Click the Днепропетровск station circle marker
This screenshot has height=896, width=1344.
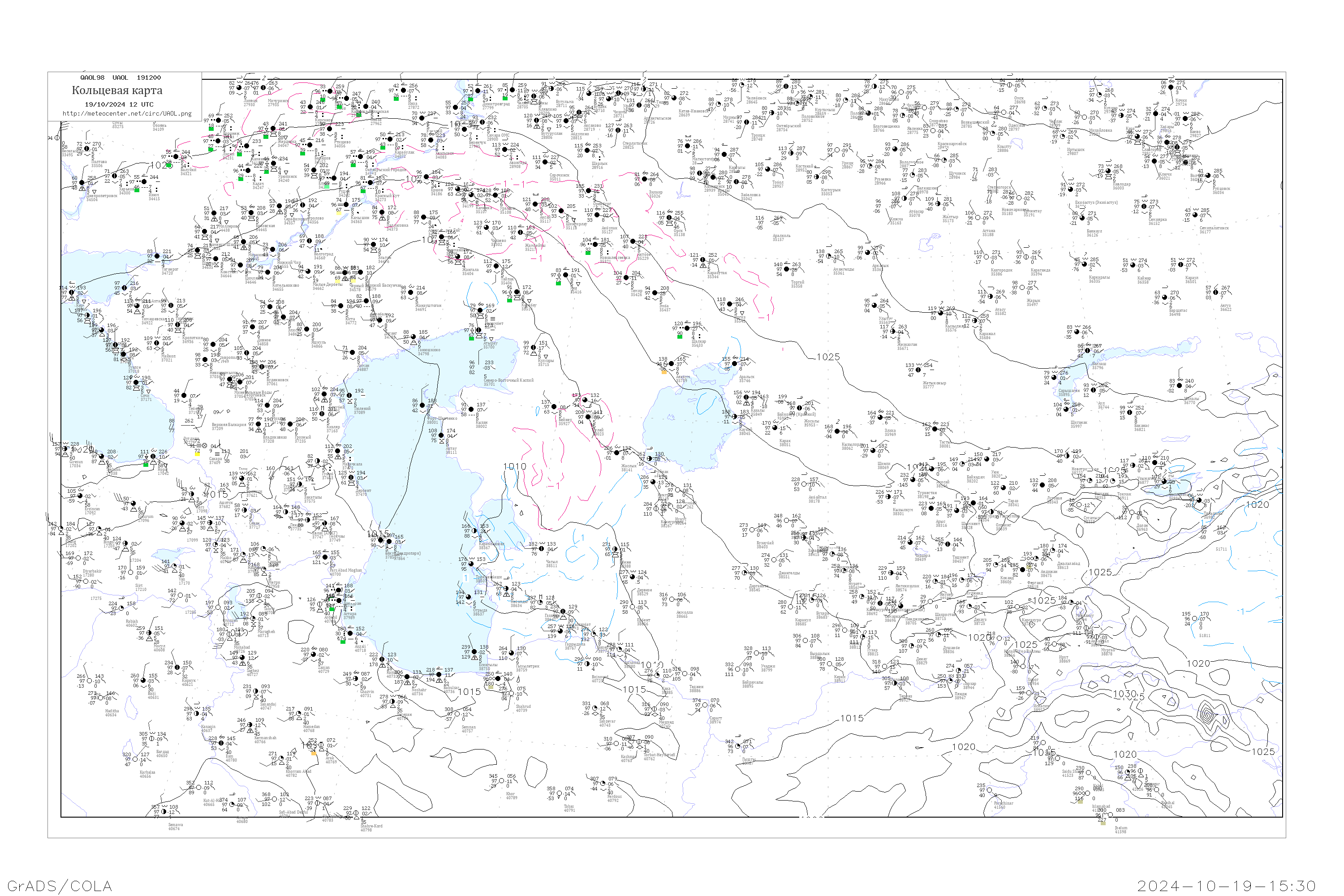82,183
